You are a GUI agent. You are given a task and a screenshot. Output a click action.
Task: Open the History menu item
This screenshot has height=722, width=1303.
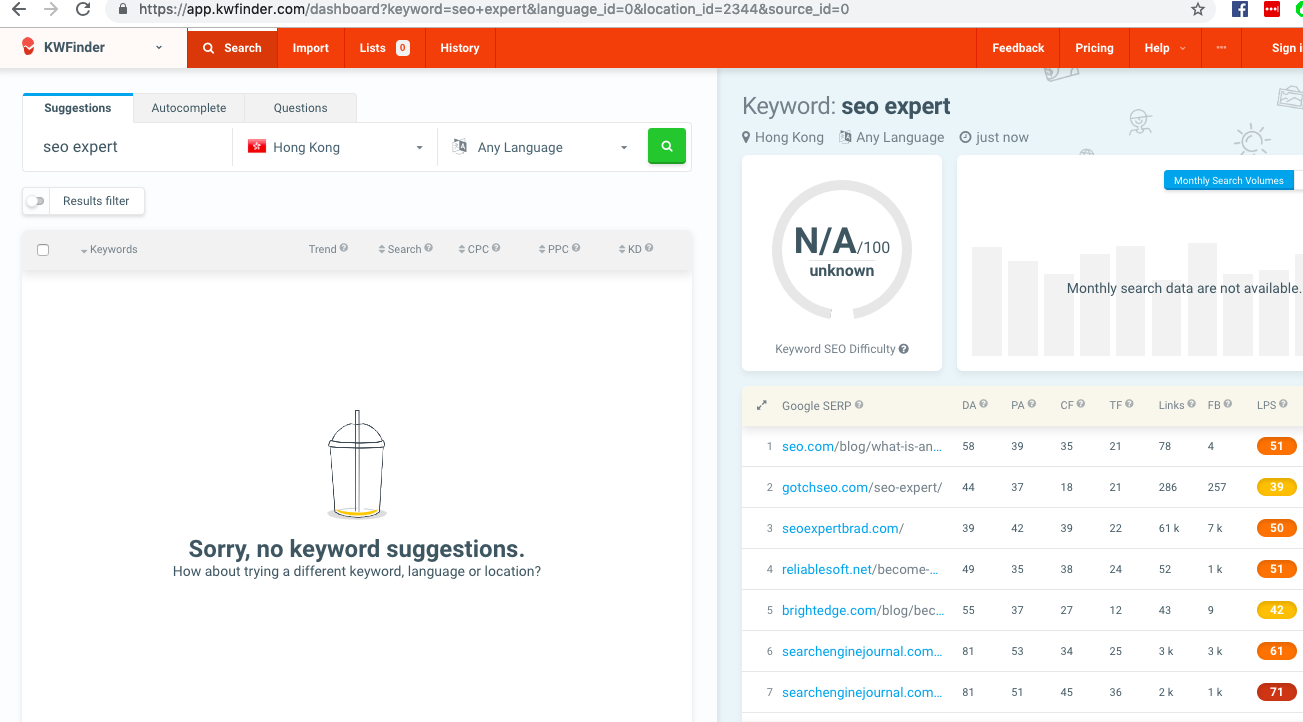tap(460, 48)
